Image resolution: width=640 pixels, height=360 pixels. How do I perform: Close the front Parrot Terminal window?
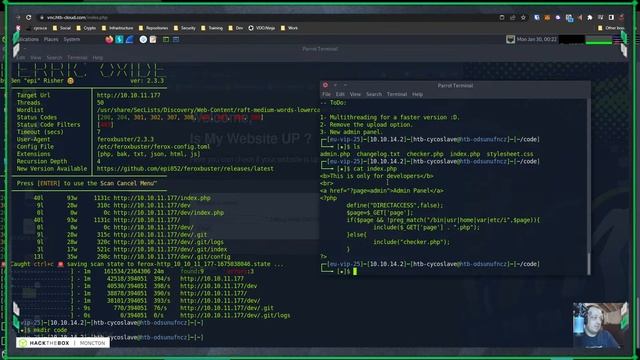[x=325, y=85]
